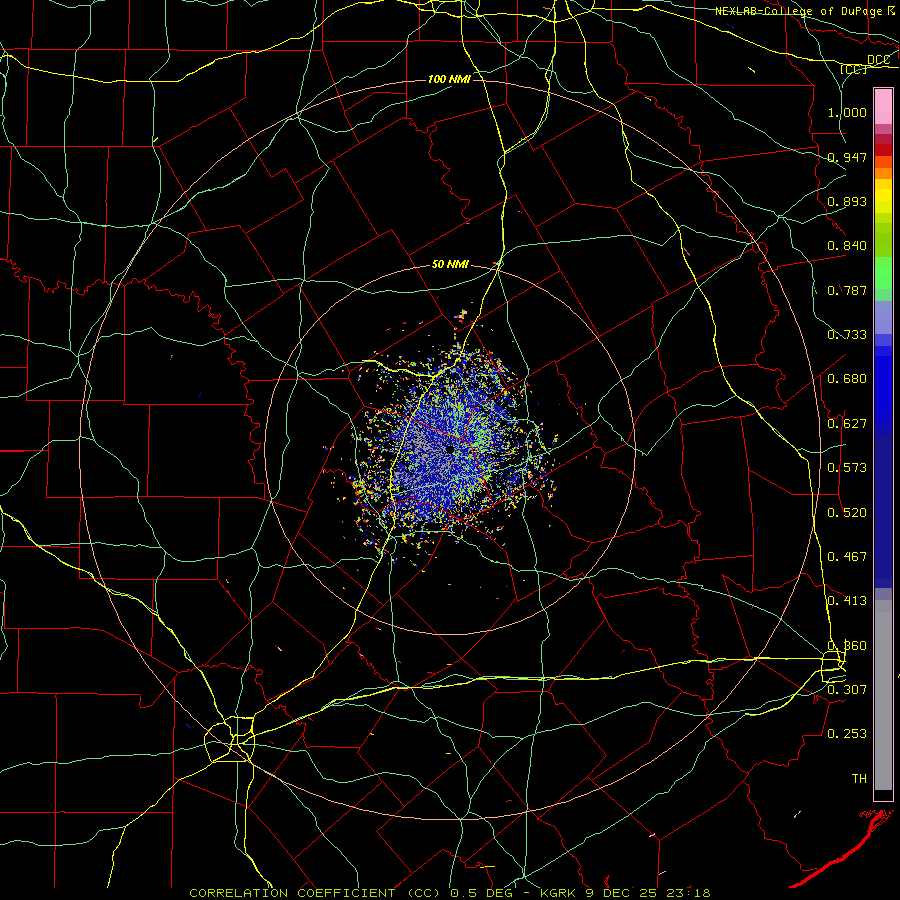Click the 0.893 scale value
900x900 pixels.
[x=847, y=201]
